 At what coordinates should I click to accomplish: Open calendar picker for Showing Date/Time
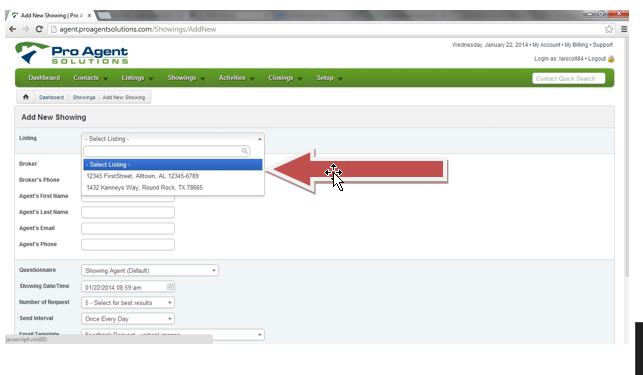click(x=170, y=286)
